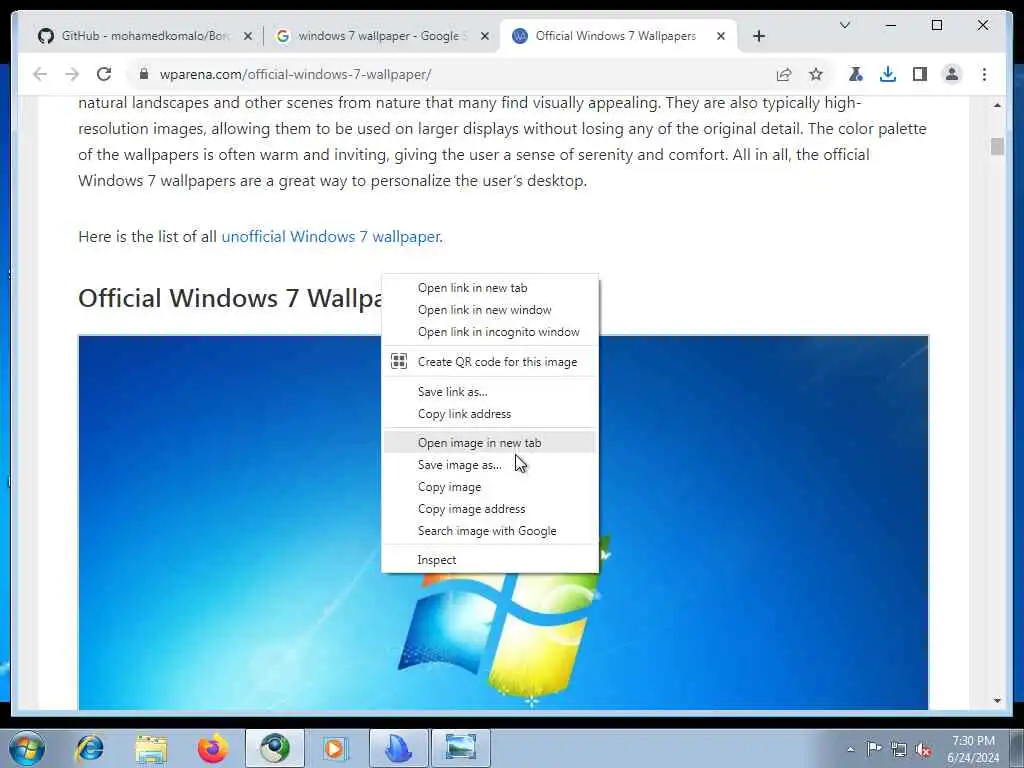The width and height of the screenshot is (1024, 768).
Task: Click the forward navigation arrow
Action: (x=72, y=74)
